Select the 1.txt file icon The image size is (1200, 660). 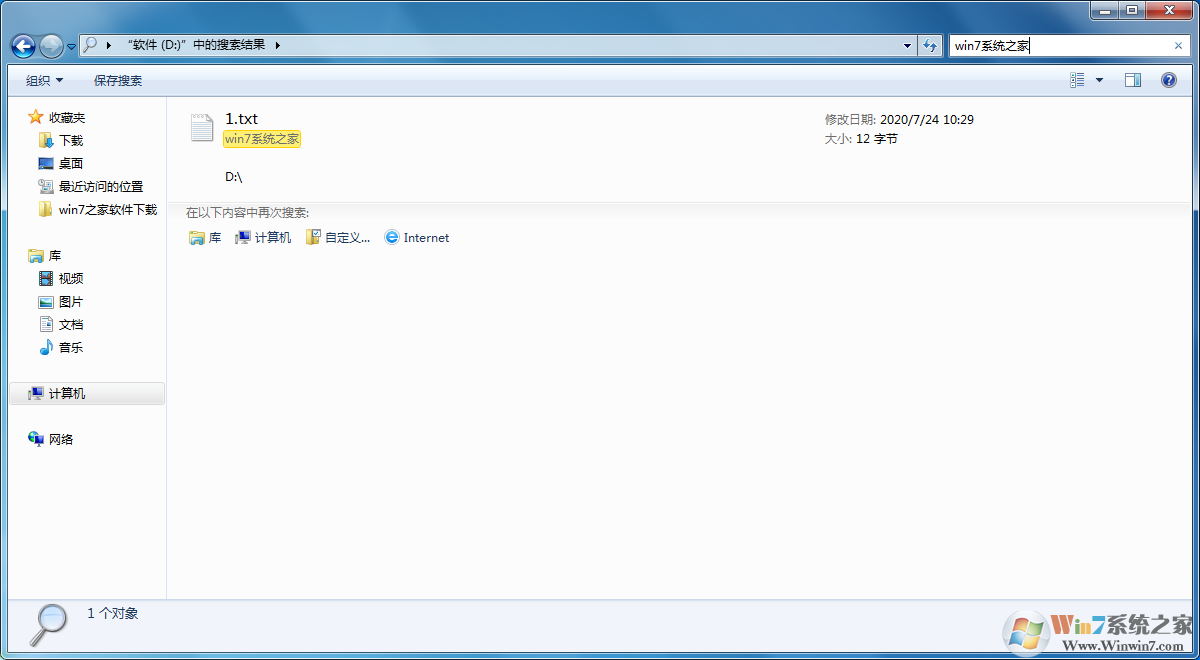coord(201,127)
